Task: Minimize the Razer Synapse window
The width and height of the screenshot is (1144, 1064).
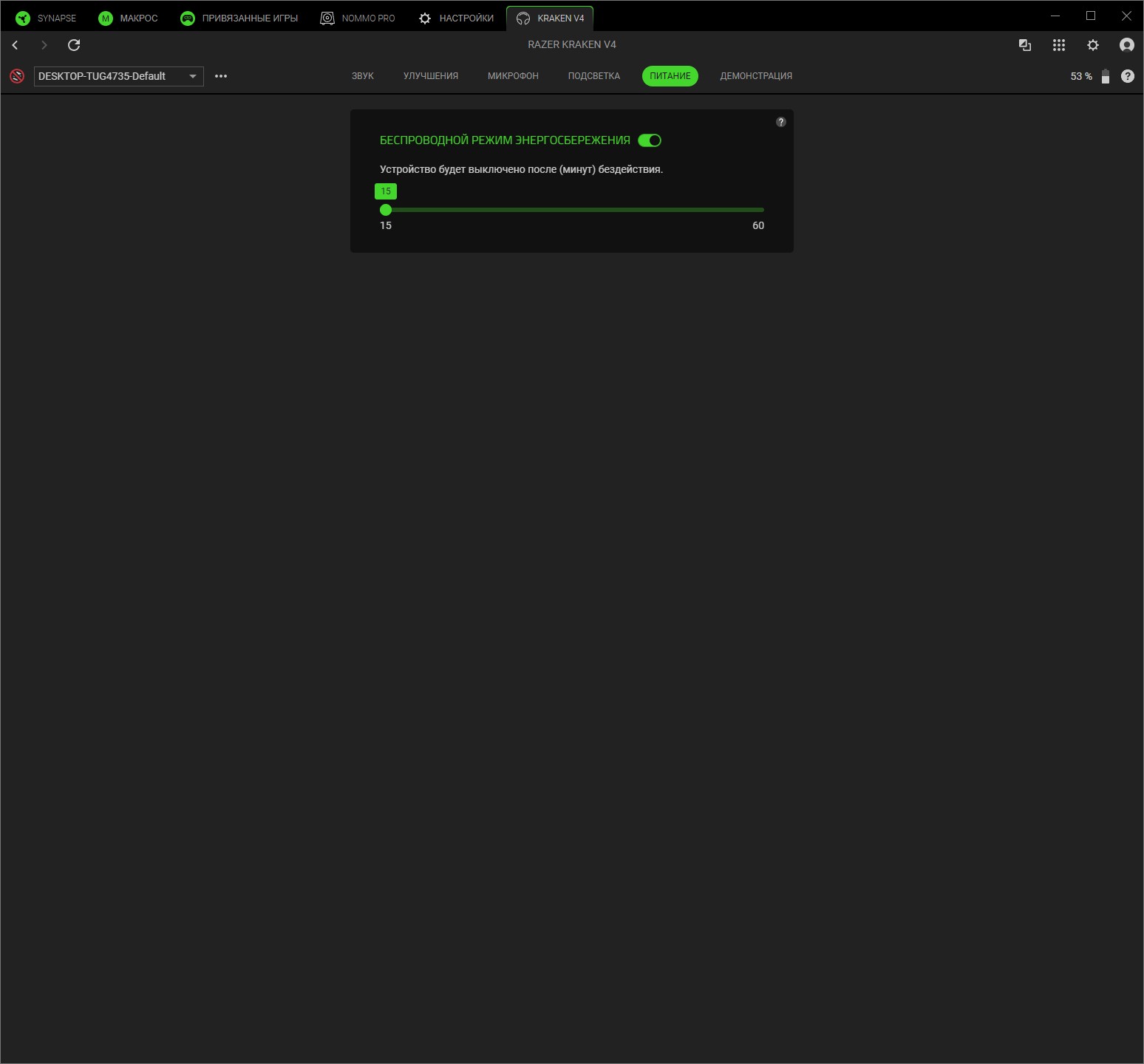Action: (x=1055, y=16)
